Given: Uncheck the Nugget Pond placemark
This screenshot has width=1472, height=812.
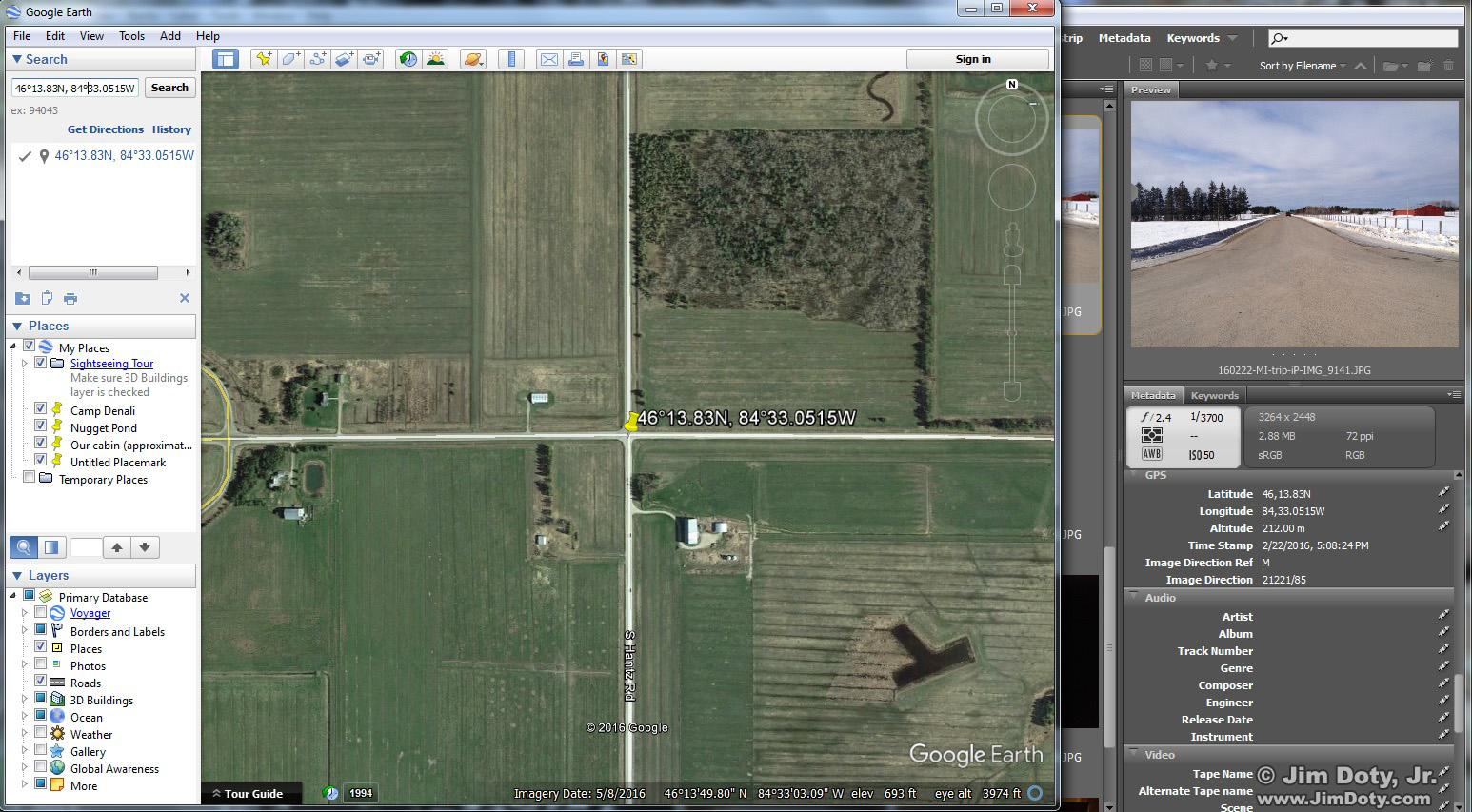Looking at the screenshot, I should tap(41, 426).
